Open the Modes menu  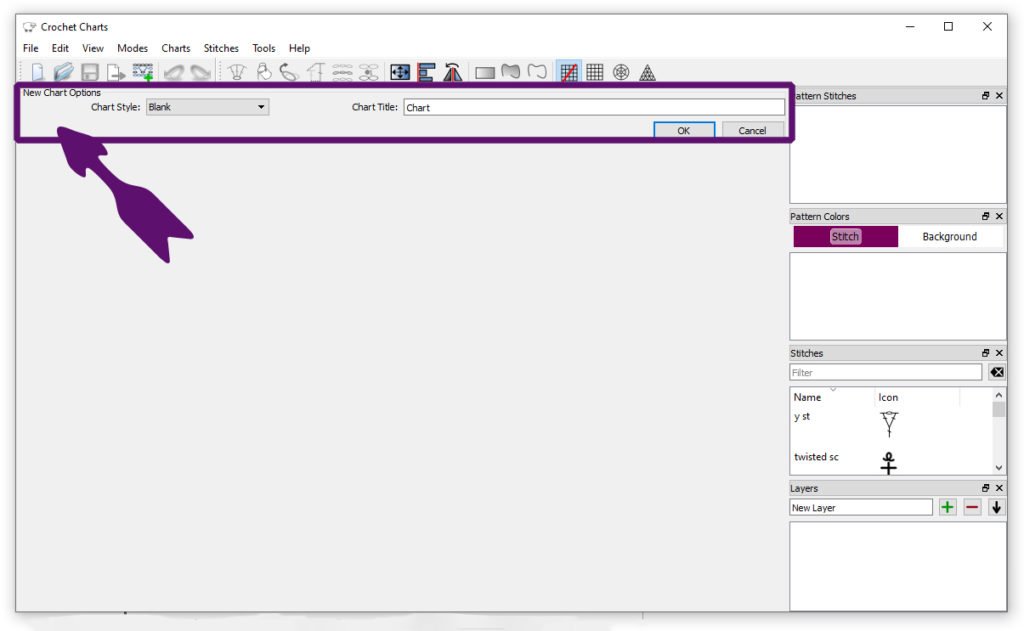(133, 48)
